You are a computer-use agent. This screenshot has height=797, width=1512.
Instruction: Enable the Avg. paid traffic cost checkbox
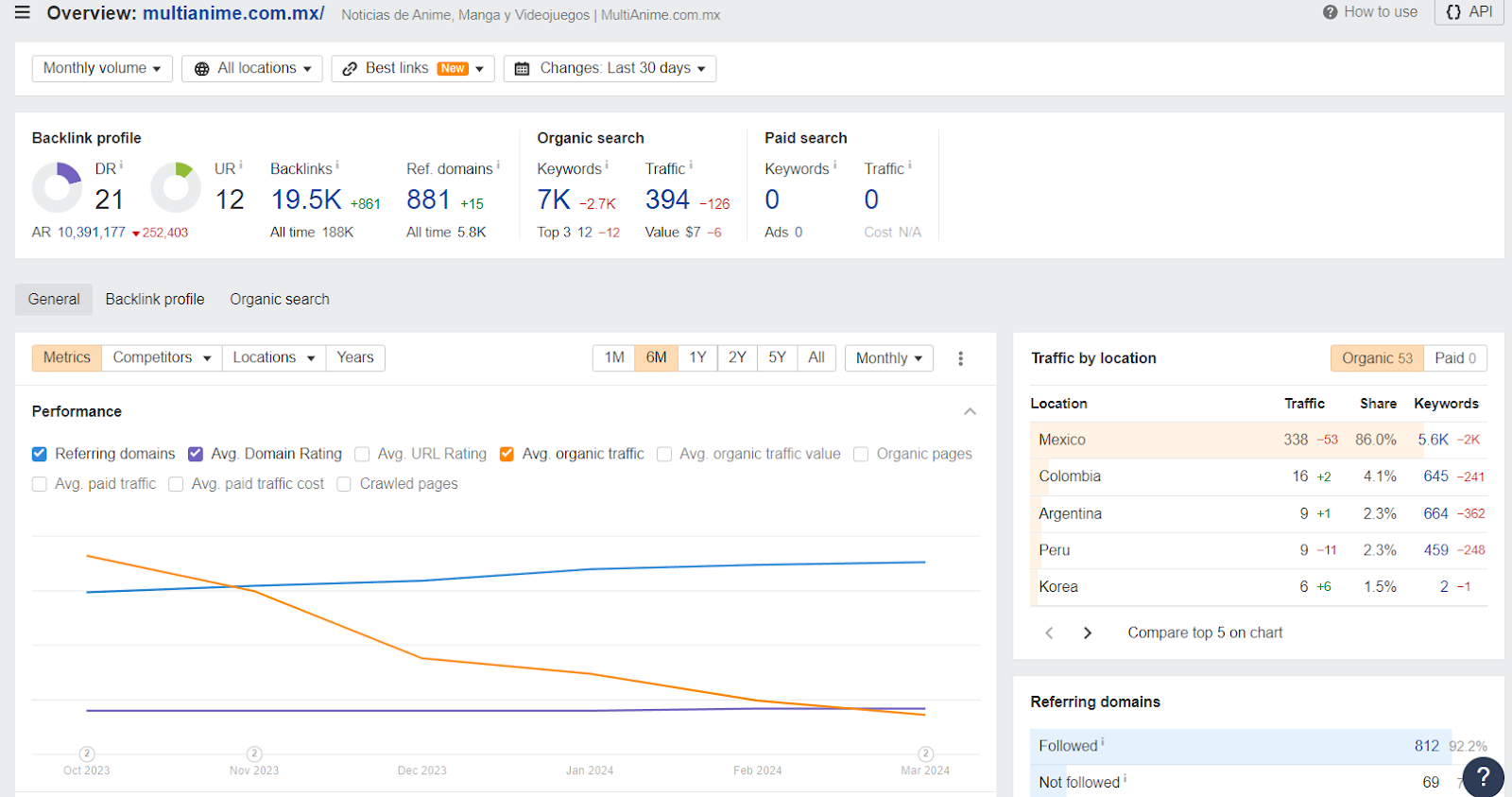(176, 484)
